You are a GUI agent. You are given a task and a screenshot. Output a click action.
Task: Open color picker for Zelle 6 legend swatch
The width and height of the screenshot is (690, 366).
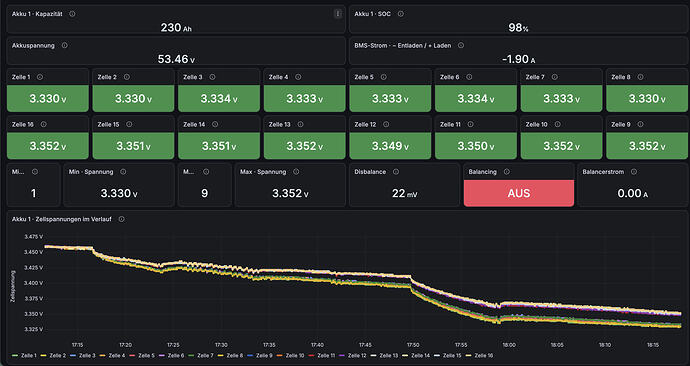point(162,355)
